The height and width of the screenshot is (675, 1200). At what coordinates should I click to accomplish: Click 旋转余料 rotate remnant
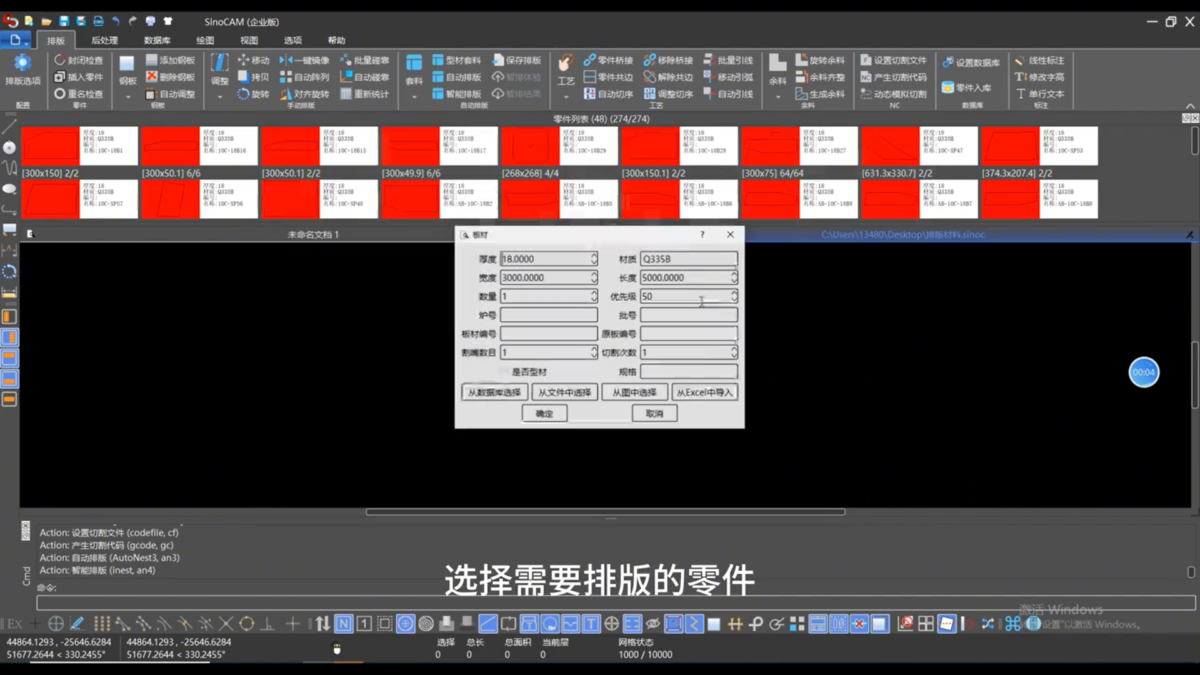click(820, 60)
